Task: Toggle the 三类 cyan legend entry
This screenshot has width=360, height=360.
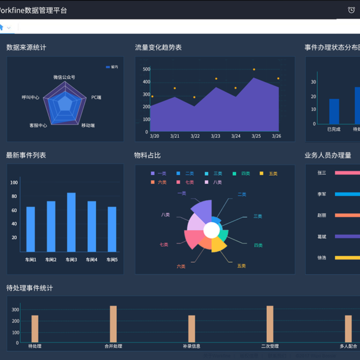Action: (x=213, y=173)
